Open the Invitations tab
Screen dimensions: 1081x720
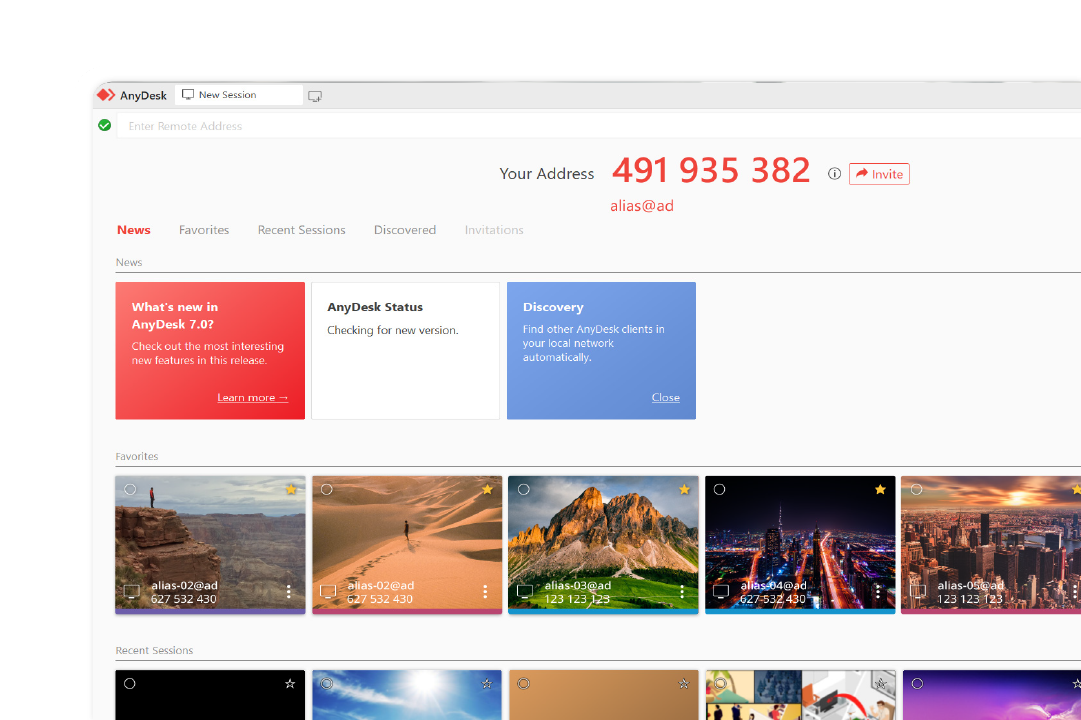(x=494, y=230)
